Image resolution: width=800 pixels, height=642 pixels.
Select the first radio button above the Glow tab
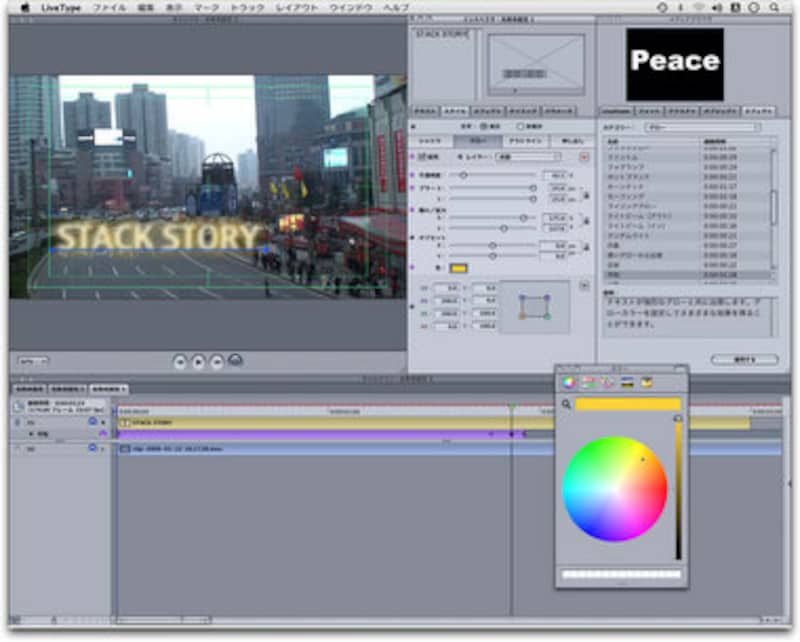(x=484, y=127)
